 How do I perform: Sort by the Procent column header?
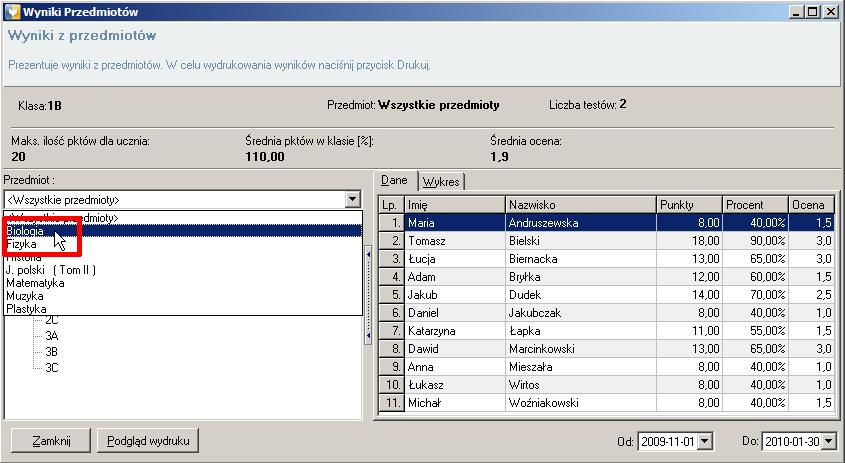click(755, 205)
